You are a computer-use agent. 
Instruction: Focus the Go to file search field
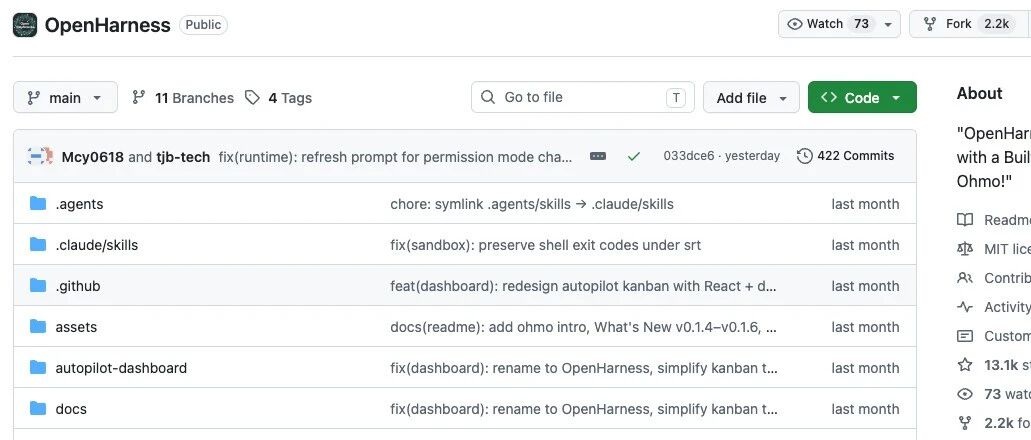[x=583, y=97]
